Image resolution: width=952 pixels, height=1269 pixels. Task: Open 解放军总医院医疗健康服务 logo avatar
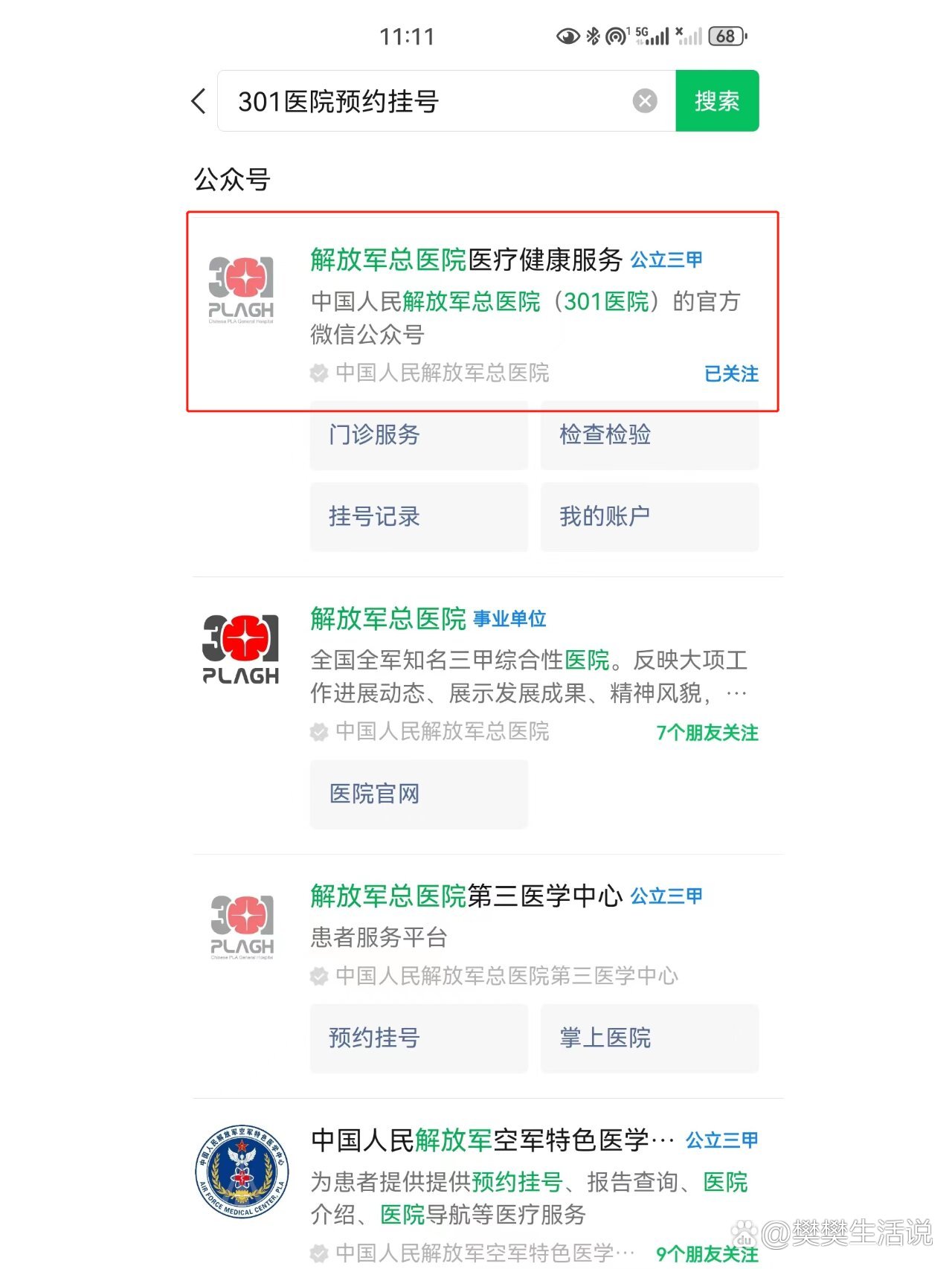click(241, 290)
